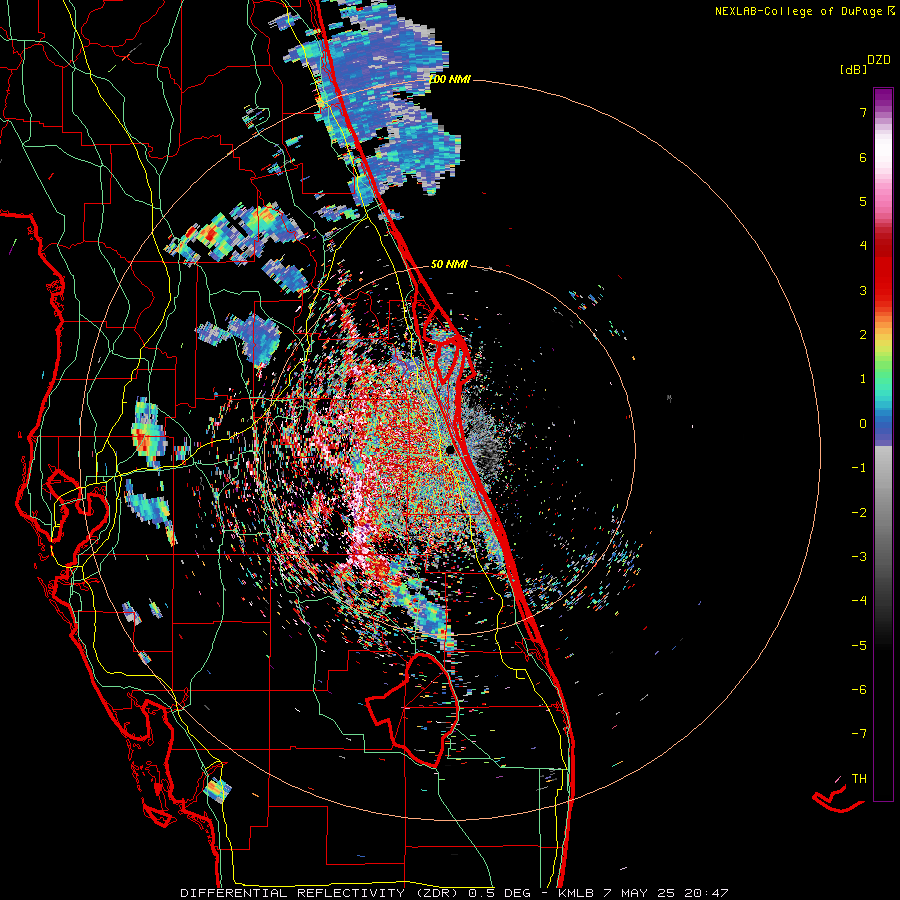Click the scale value "-7"

click(859, 734)
